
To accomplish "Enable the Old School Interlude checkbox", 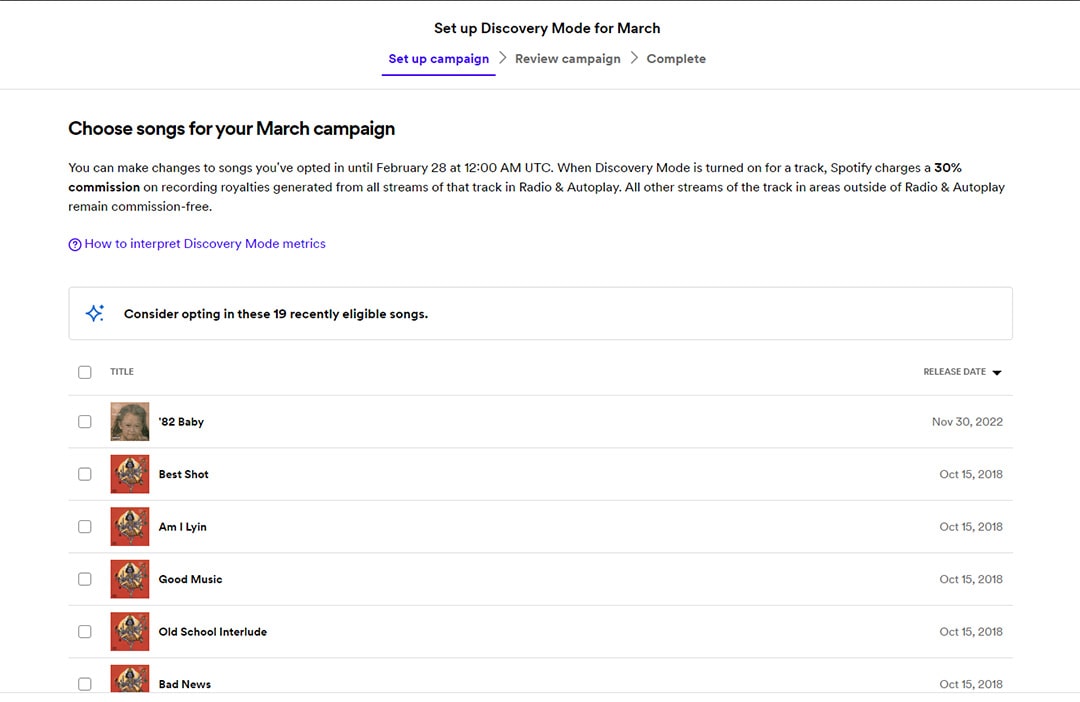I will (85, 632).
